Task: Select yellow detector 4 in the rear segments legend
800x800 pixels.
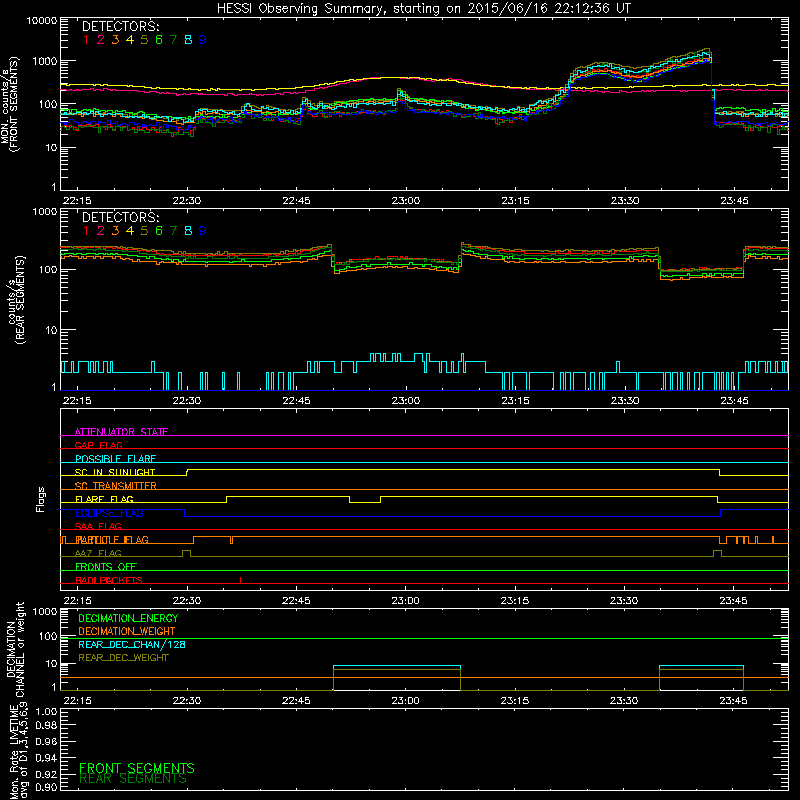Action: click(x=130, y=231)
